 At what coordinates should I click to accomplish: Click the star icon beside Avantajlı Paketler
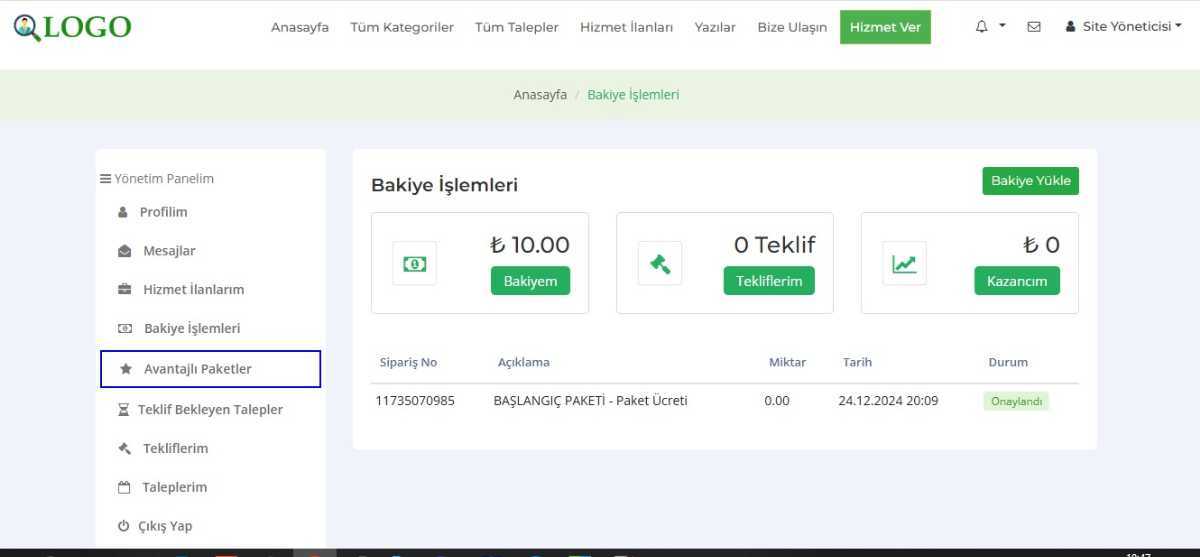pos(126,369)
